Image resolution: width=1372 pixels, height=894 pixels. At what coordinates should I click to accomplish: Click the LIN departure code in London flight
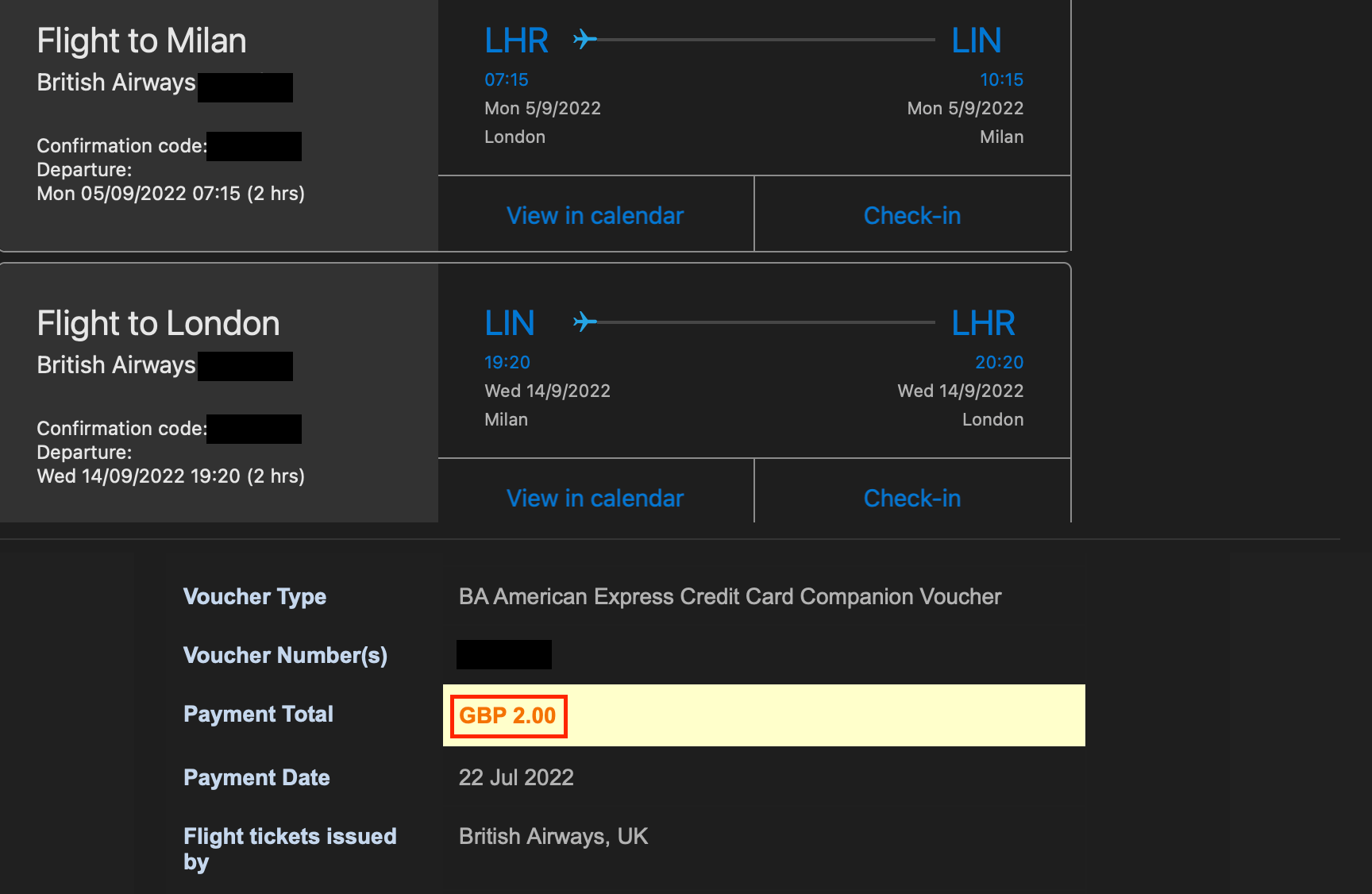(510, 323)
